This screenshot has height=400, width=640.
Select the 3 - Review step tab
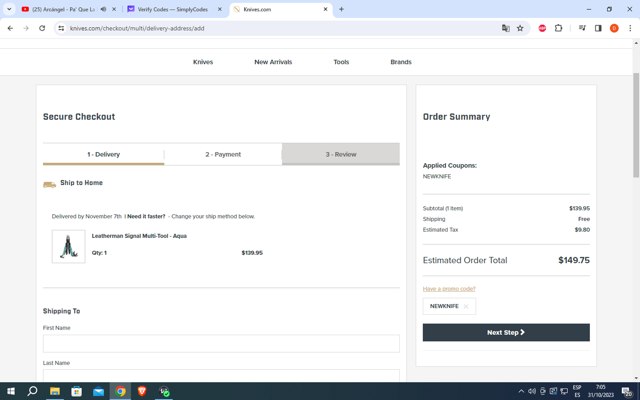pos(341,154)
